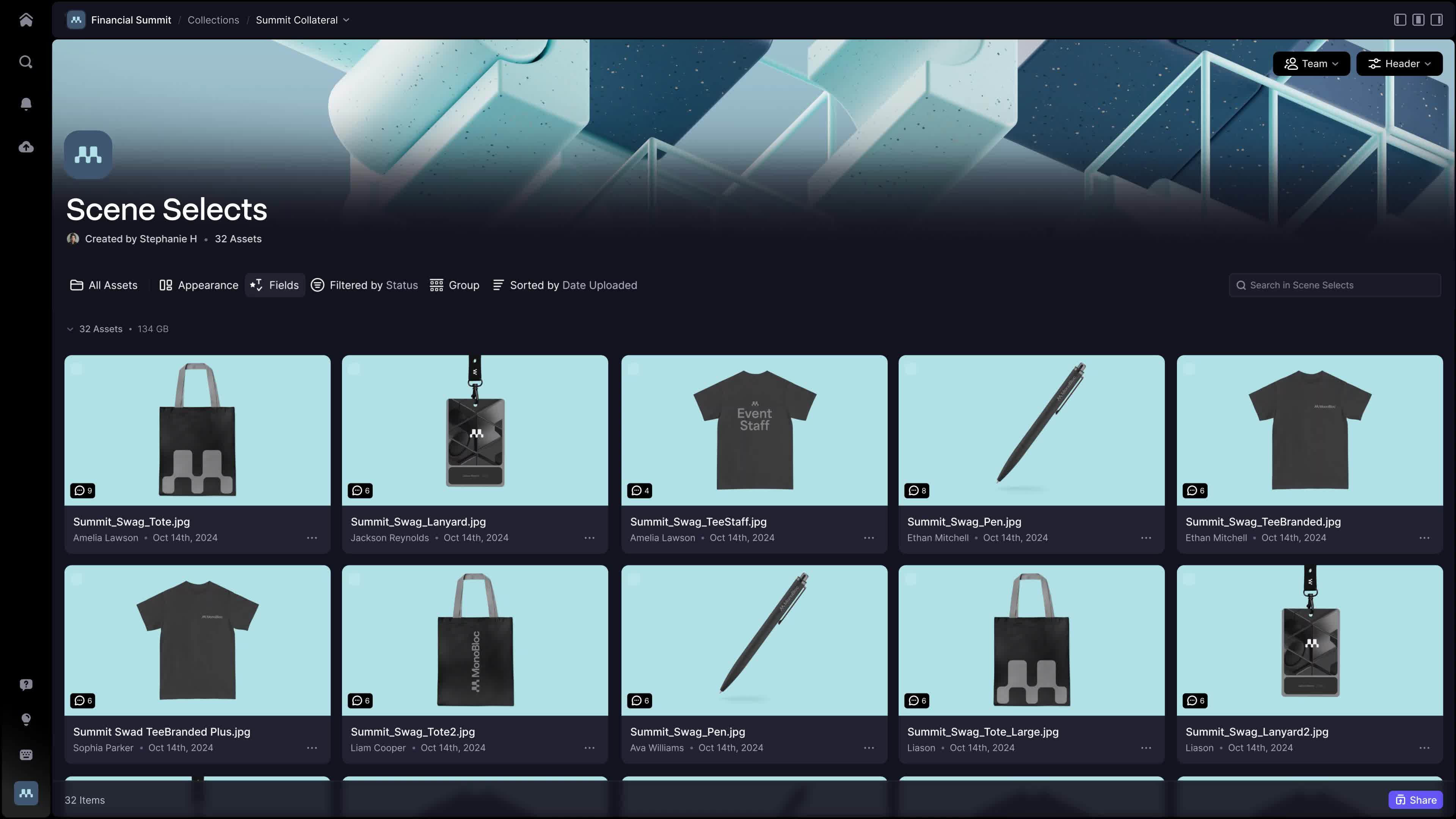Open keyboard shortcuts icon
Screen dimensions: 1456x819
[26, 755]
